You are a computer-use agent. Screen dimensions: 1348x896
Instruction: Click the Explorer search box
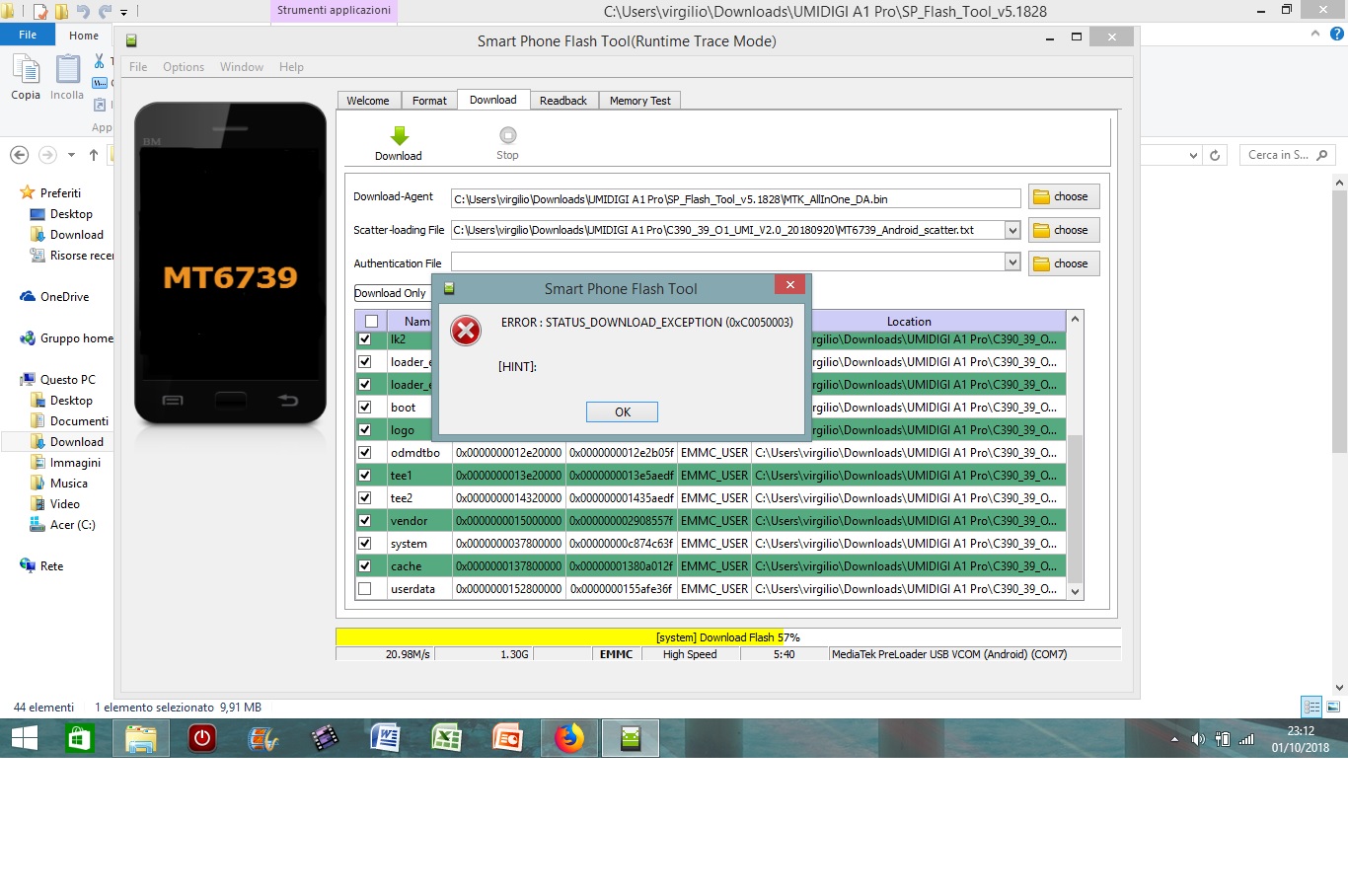coord(1287,155)
